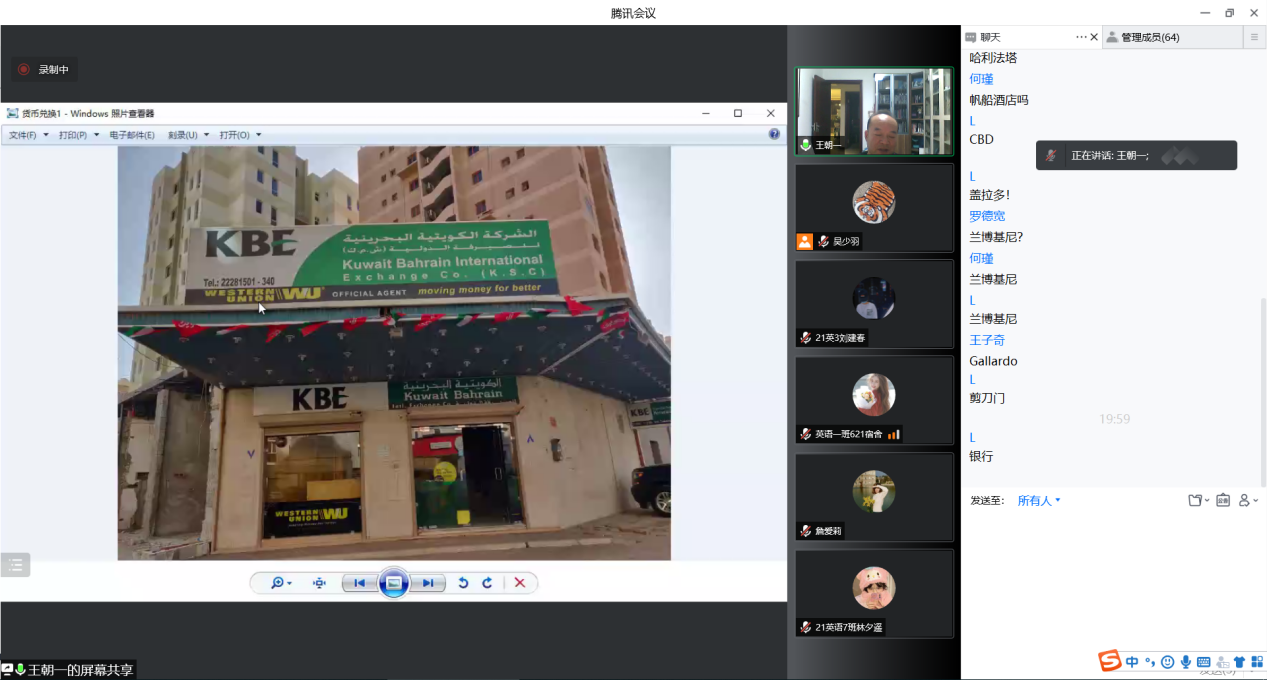Rotate the photo clockwise
Image resolution: width=1267 pixels, height=680 pixels.
click(487, 583)
